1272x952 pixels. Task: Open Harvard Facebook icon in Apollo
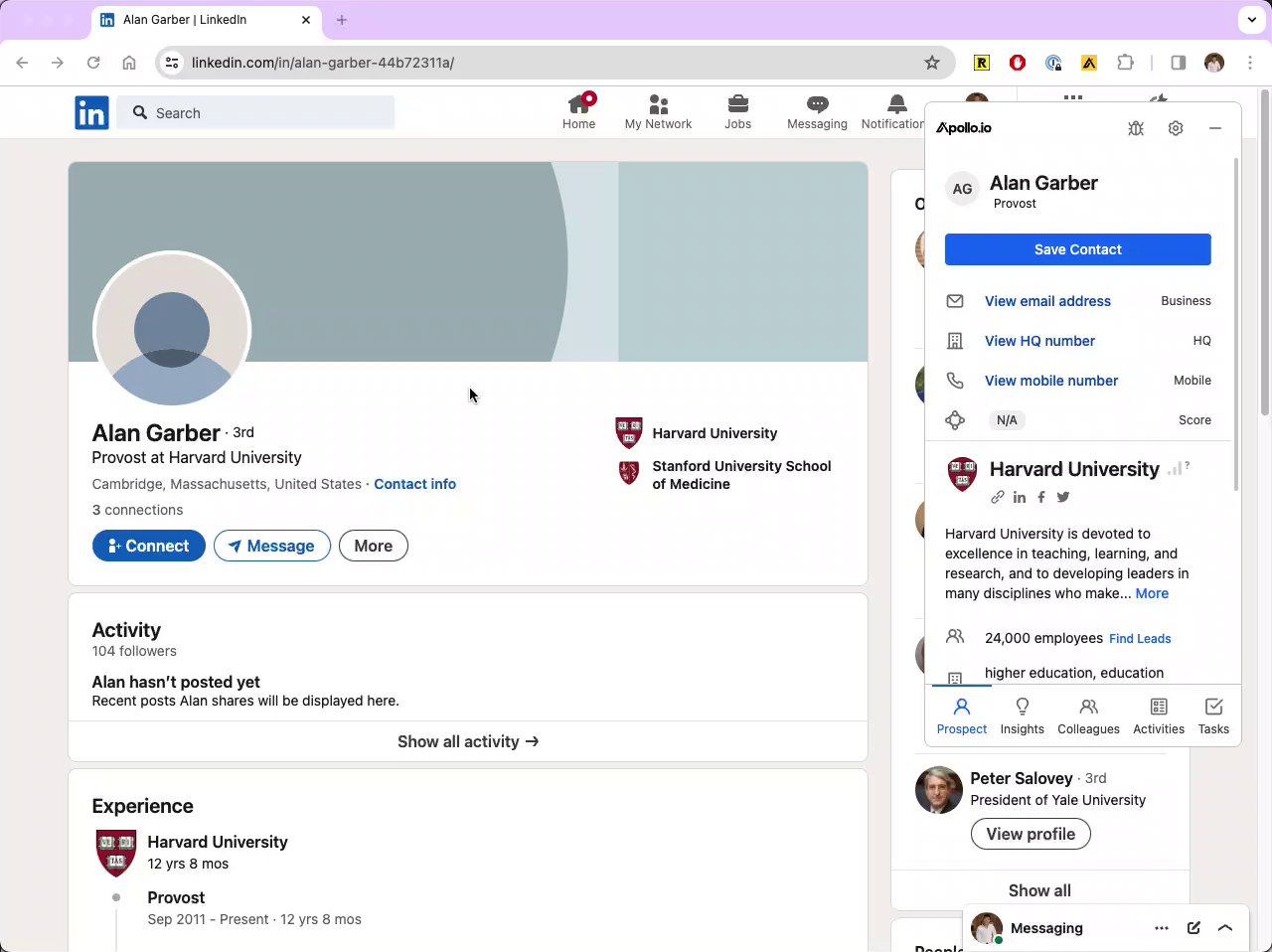tap(1041, 497)
